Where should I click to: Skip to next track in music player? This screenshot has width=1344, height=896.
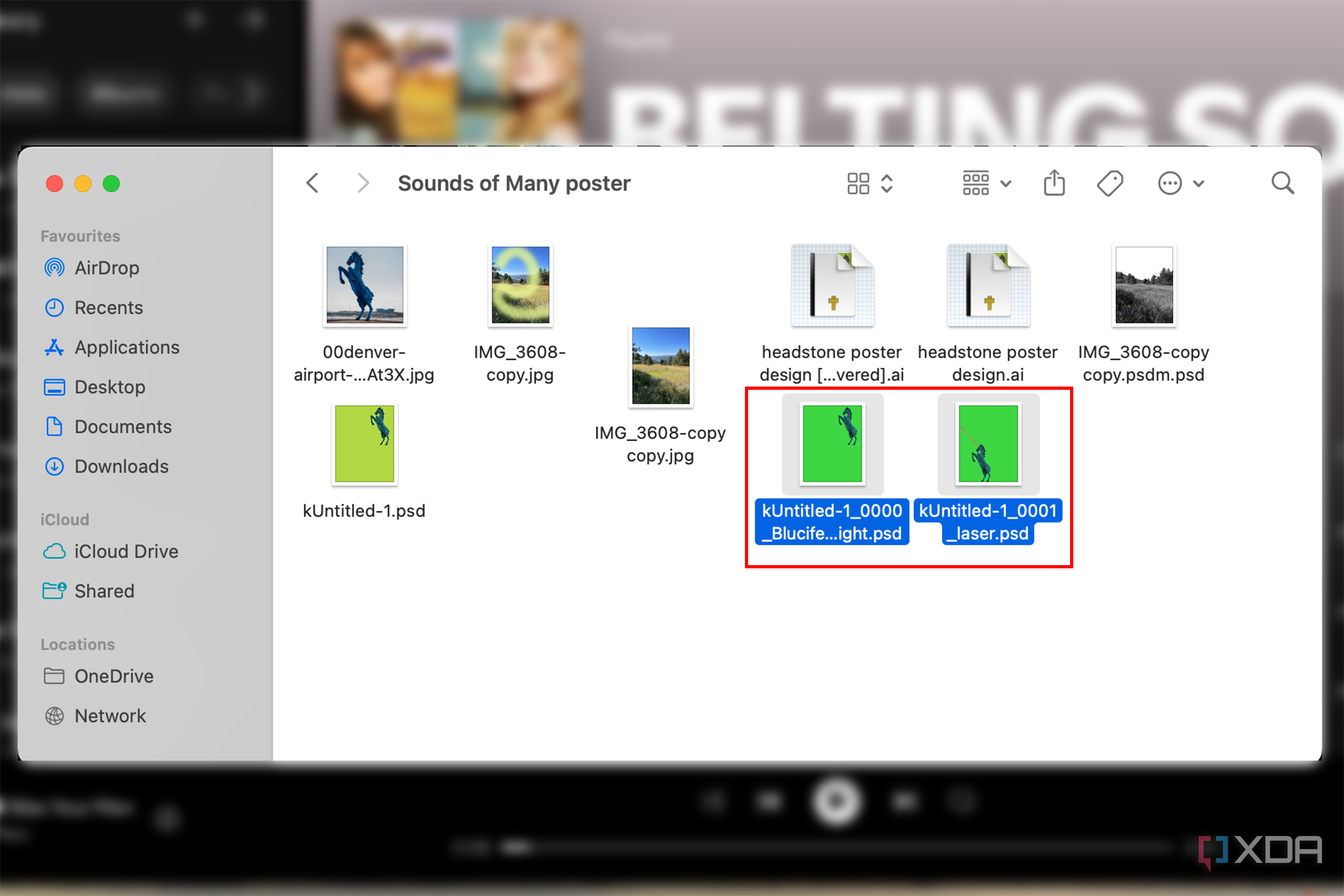point(904,801)
